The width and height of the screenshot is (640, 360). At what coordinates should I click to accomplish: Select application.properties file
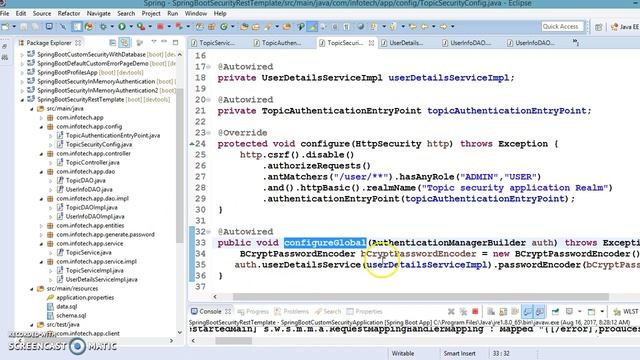(x=85, y=298)
